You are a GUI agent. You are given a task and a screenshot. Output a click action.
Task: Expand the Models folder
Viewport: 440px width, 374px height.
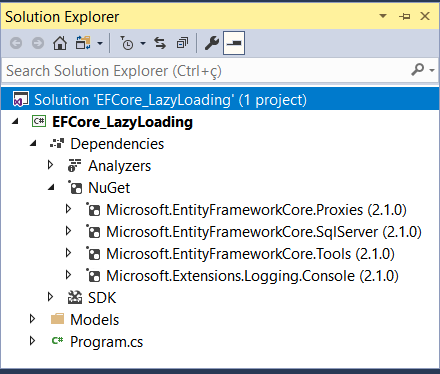pyautogui.click(x=32, y=319)
